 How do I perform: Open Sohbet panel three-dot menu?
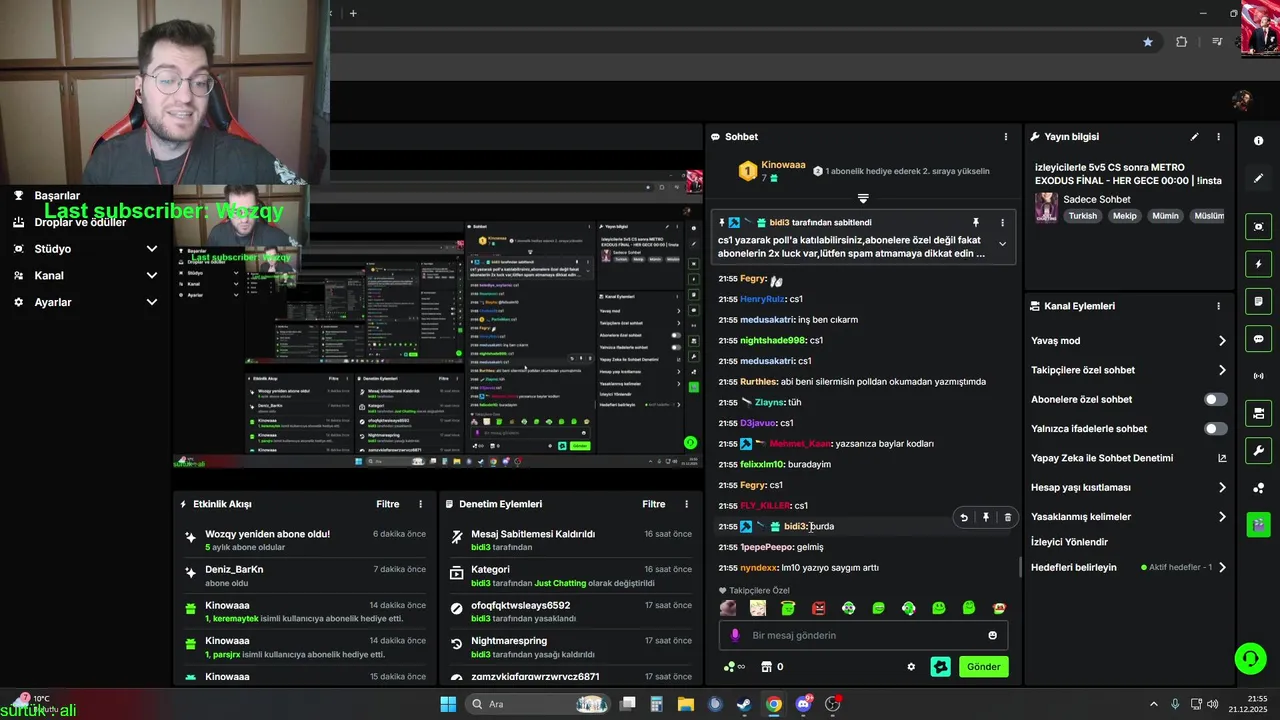(1006, 137)
